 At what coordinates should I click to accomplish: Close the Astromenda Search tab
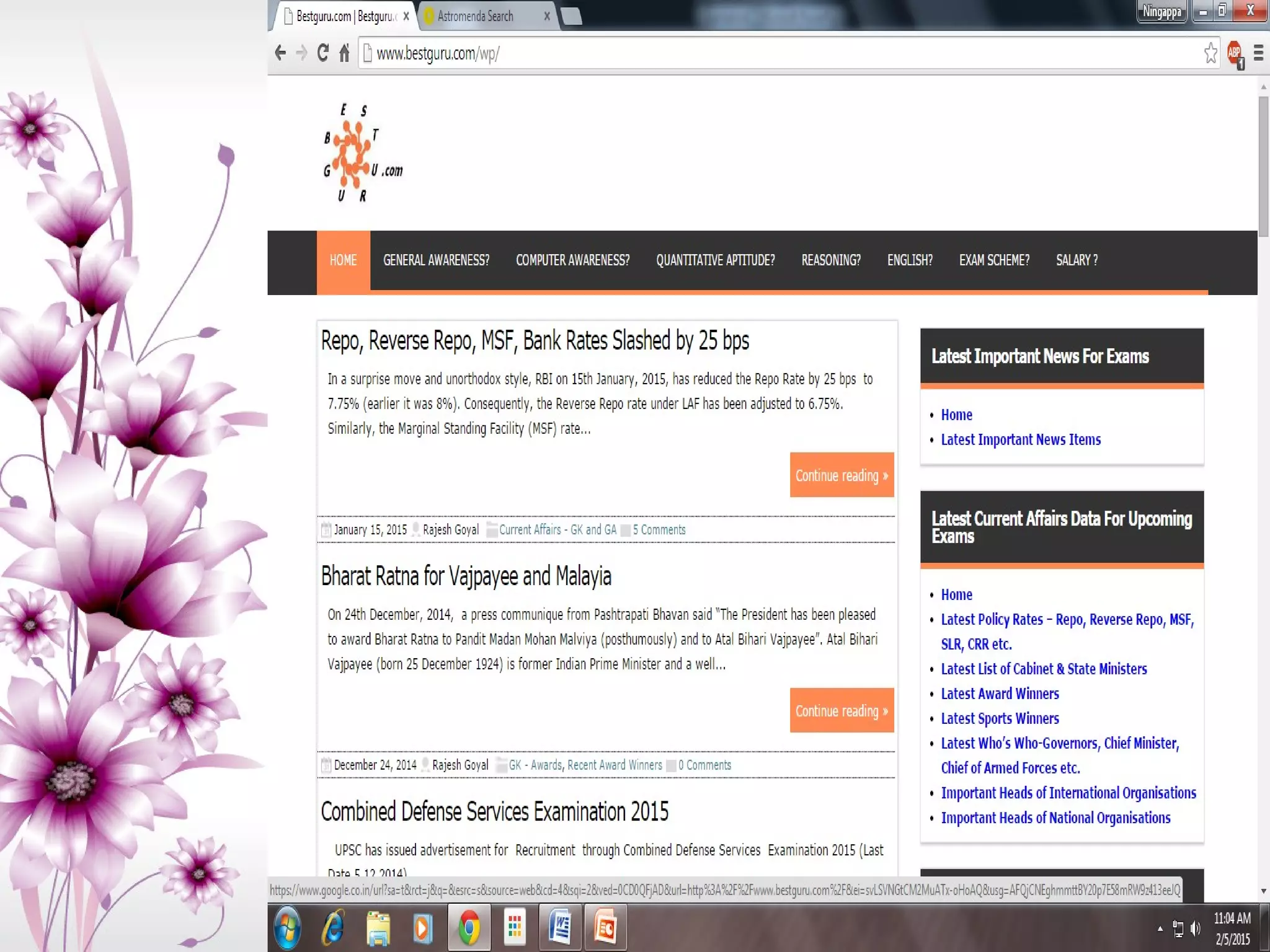[x=546, y=16]
